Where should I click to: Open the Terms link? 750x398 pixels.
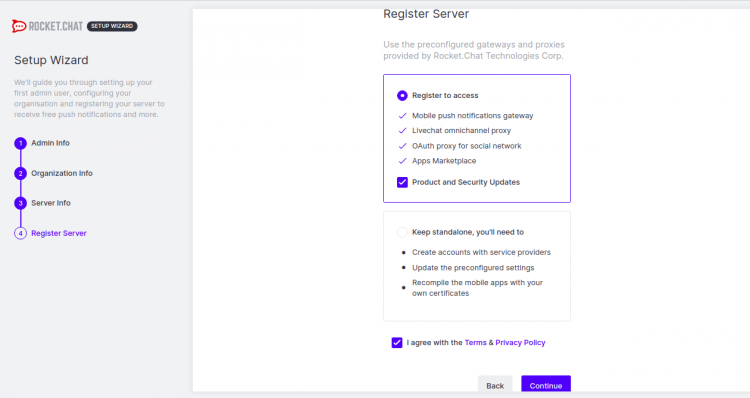click(x=475, y=343)
